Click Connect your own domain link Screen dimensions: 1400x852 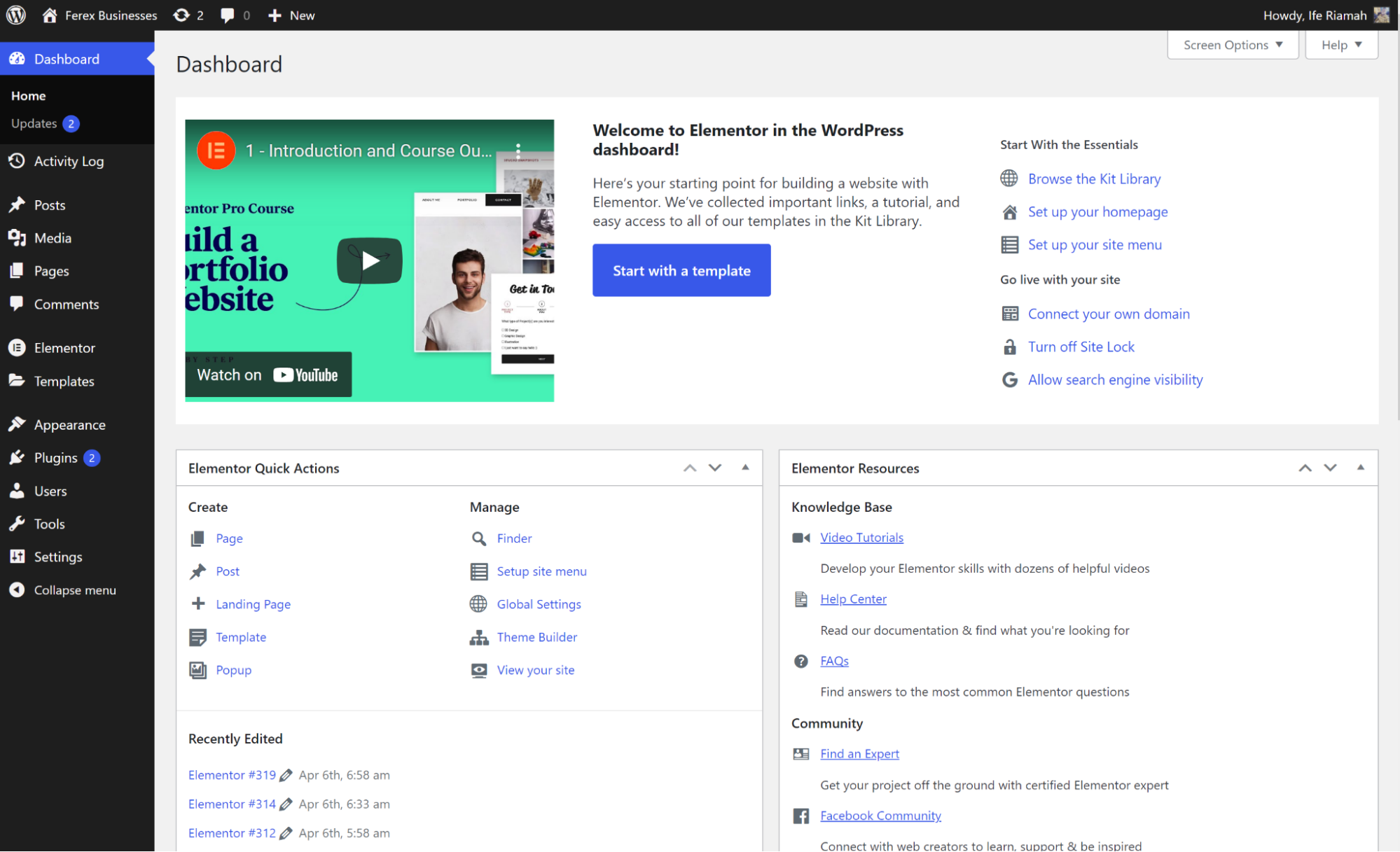coord(1109,314)
